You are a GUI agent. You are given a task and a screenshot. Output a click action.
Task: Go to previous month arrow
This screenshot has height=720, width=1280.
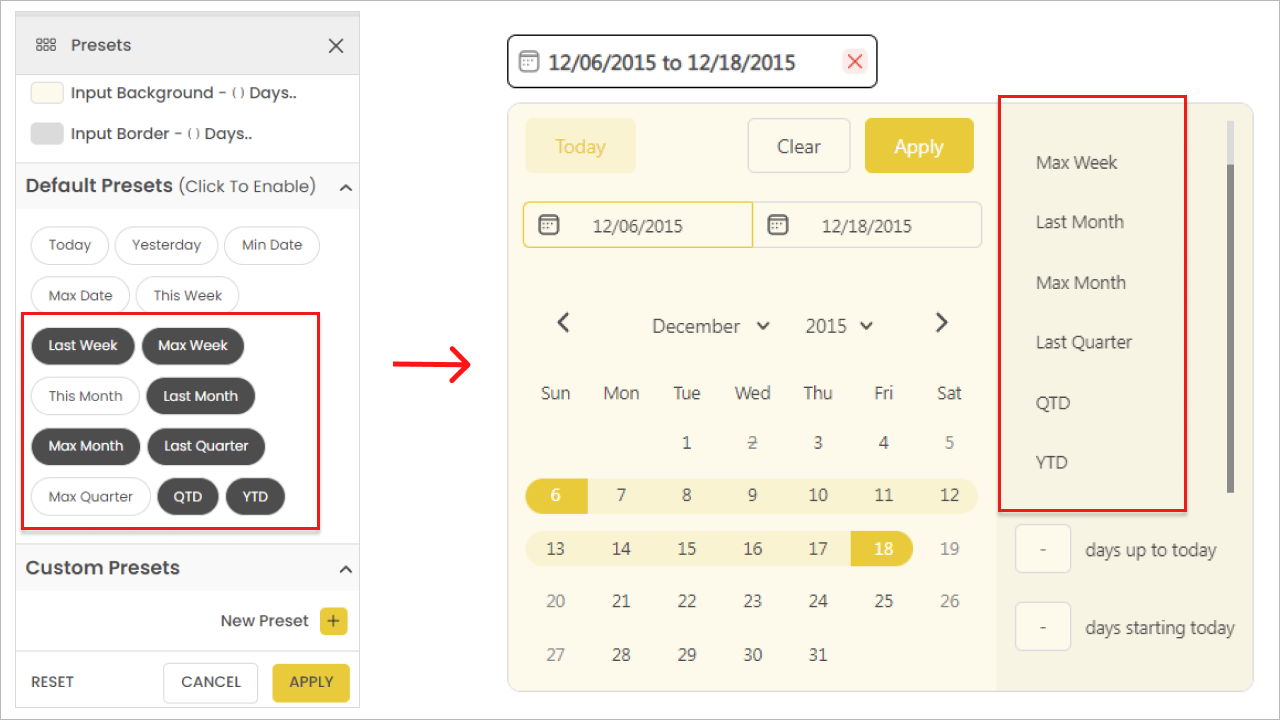point(563,323)
